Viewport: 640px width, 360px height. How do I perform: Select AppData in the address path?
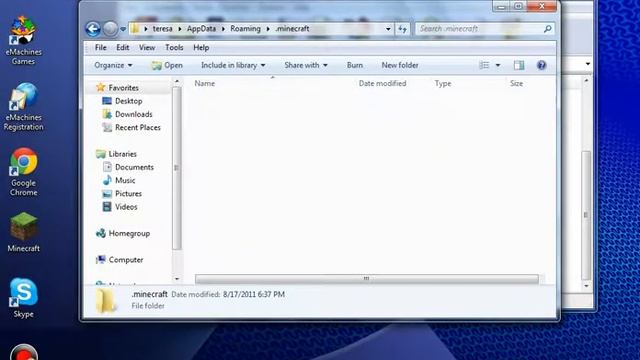pyautogui.click(x=201, y=29)
